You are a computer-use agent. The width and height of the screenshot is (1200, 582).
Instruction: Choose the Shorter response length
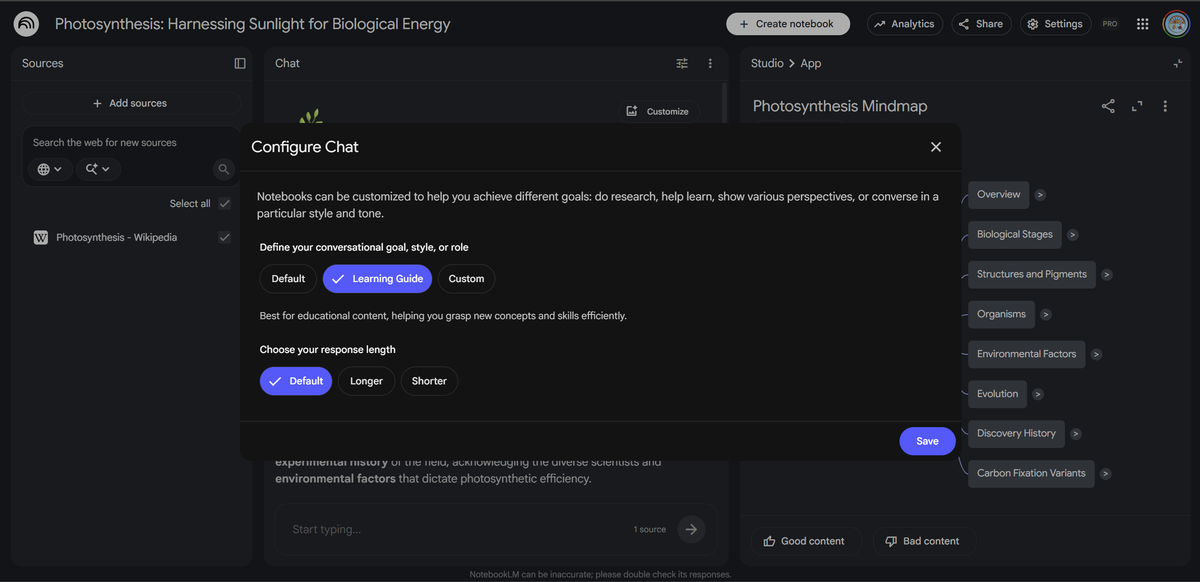429,381
